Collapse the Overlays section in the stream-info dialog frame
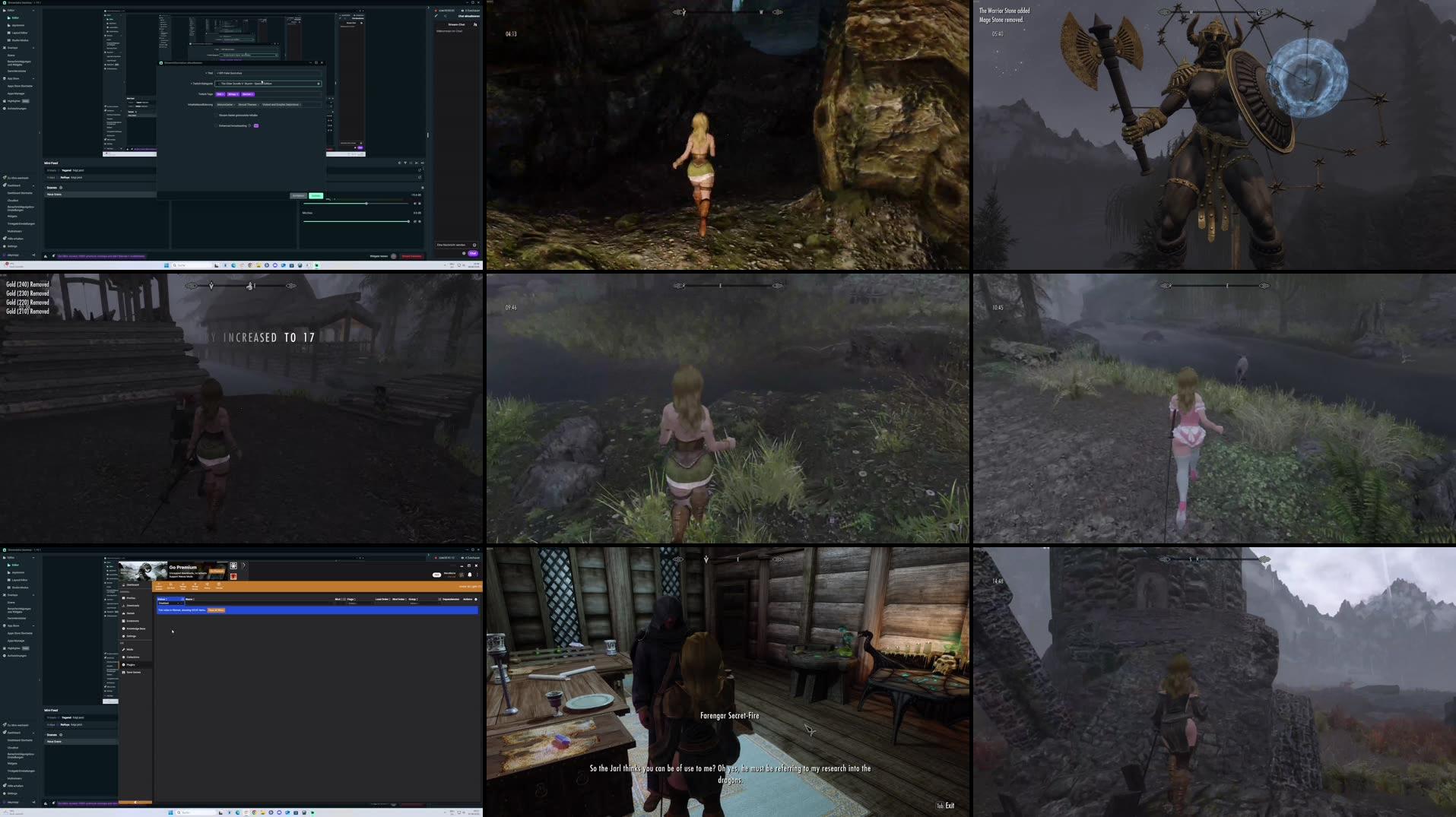Image resolution: width=1456 pixels, height=817 pixels. 33,48
